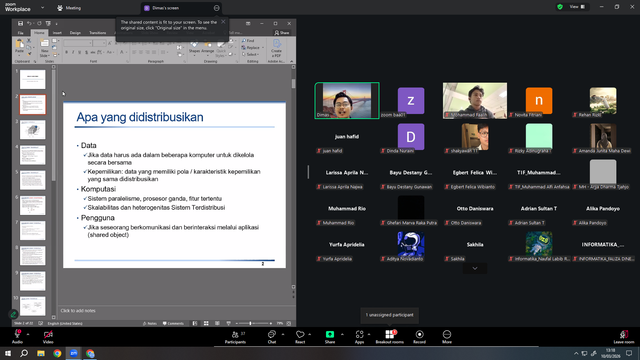Screen dimensions: 640x360
Task: Expand audio options arrow next to Audio
Action: [28, 334]
